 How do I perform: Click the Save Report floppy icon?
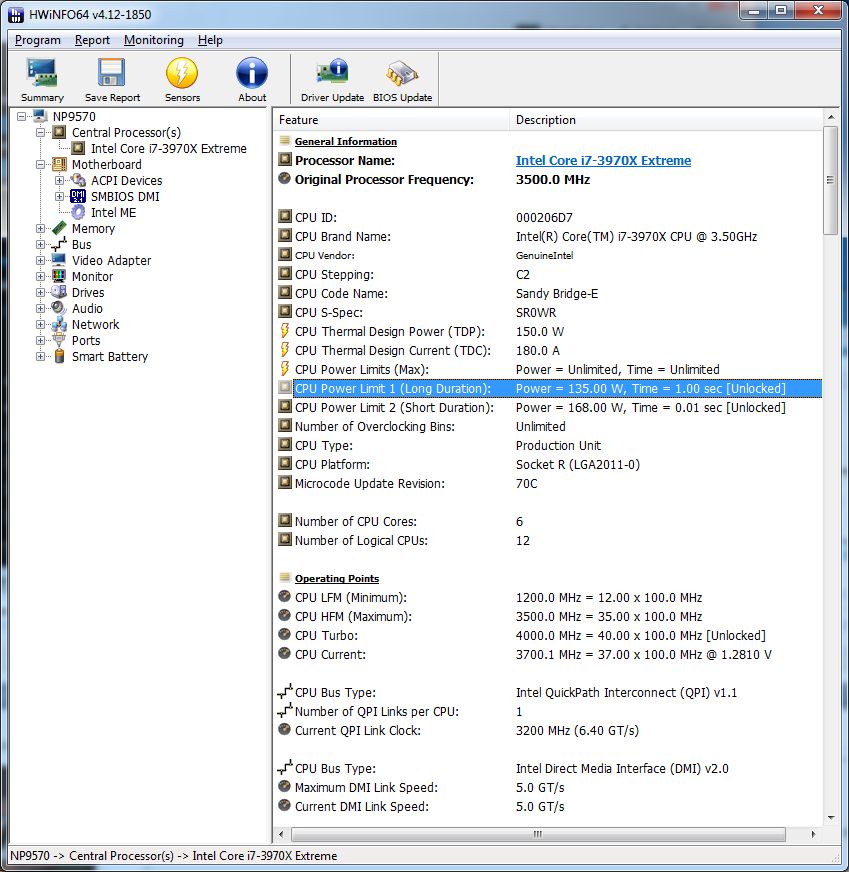point(112,73)
